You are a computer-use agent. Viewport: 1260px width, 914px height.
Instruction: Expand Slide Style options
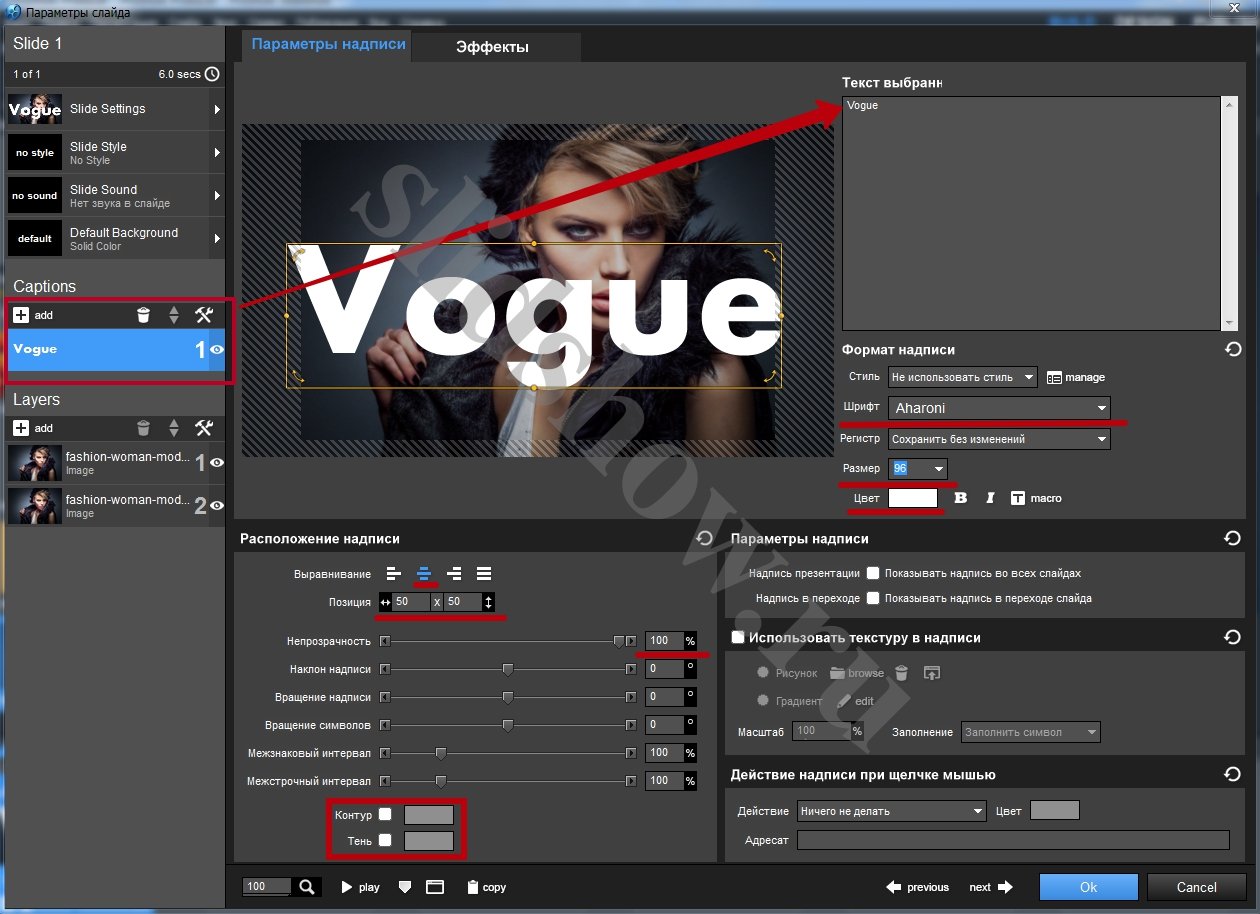(217, 153)
